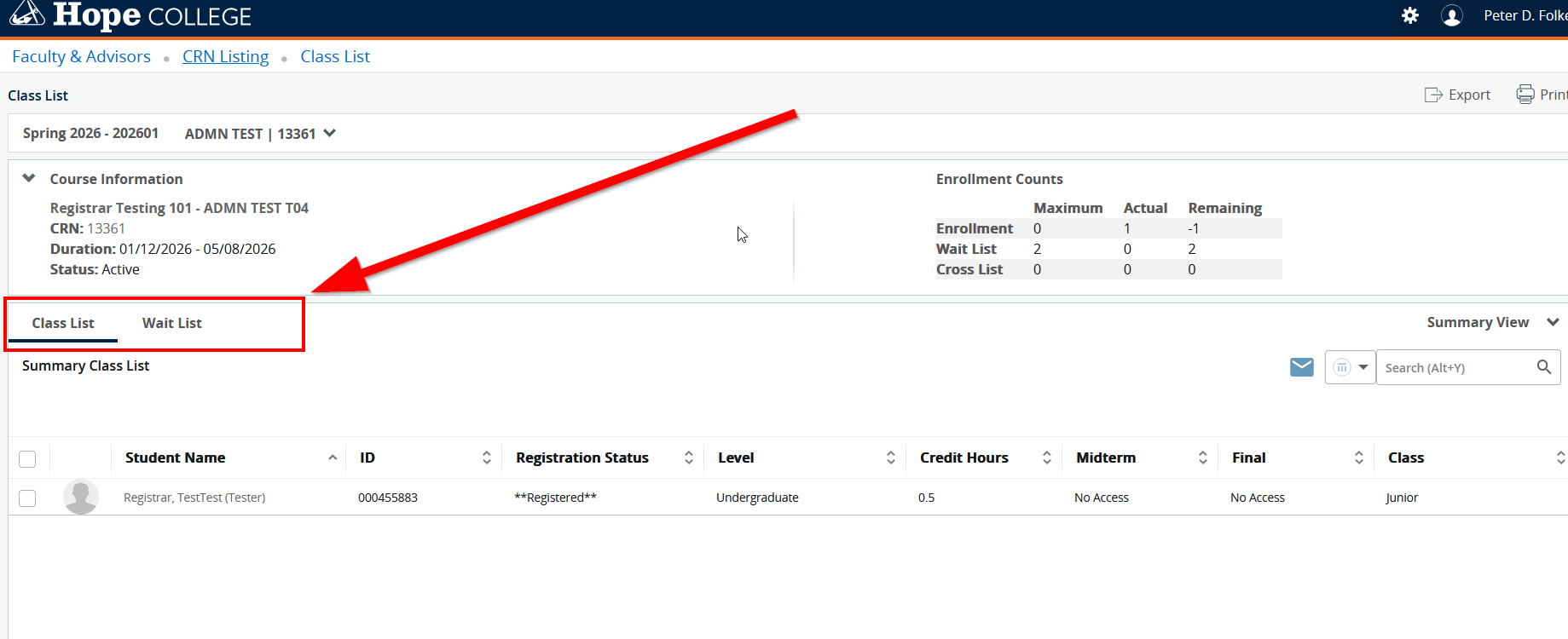This screenshot has width=1568, height=639.
Task: Sort the ID column
Action: coord(487,458)
